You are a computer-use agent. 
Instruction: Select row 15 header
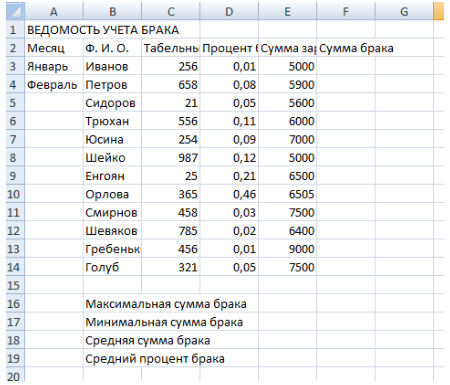pos(13,285)
